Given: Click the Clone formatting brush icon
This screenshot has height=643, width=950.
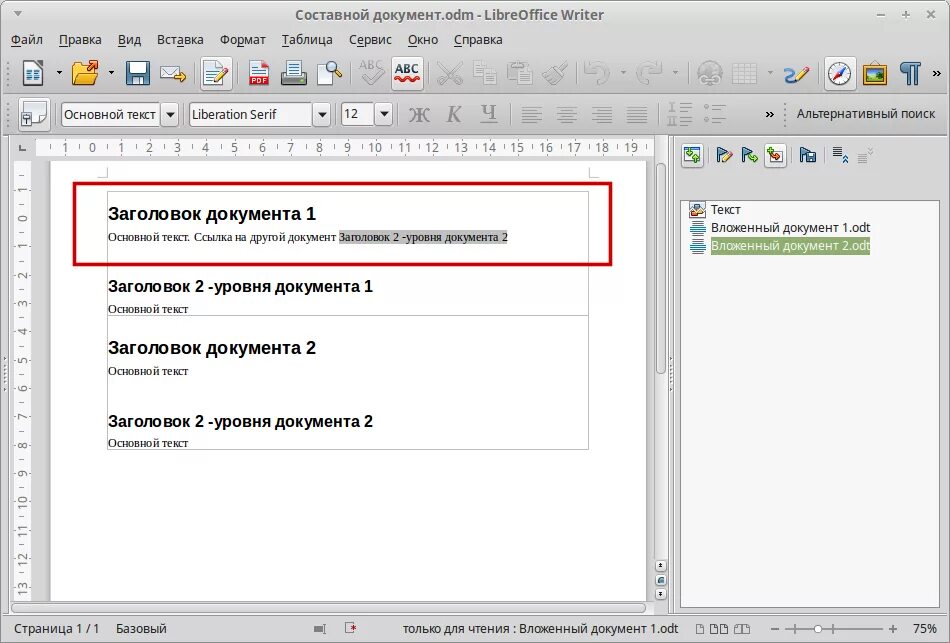Looking at the screenshot, I should tap(554, 73).
